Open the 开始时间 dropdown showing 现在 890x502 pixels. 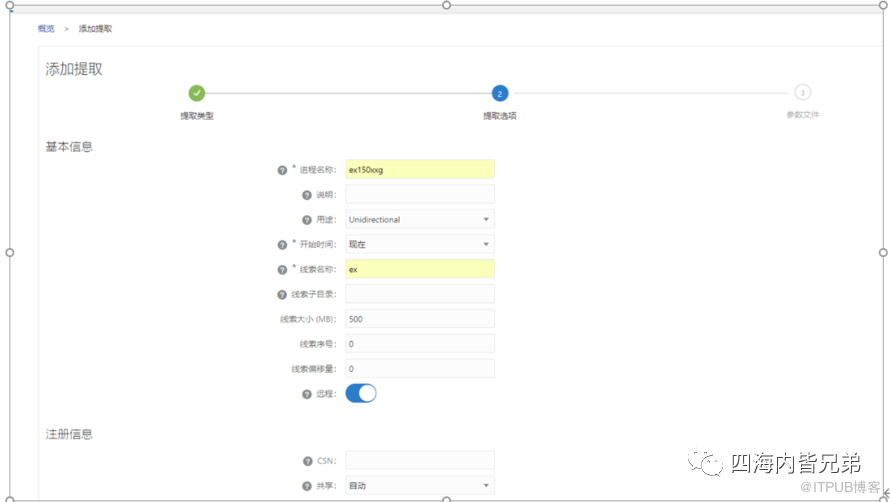coord(420,244)
